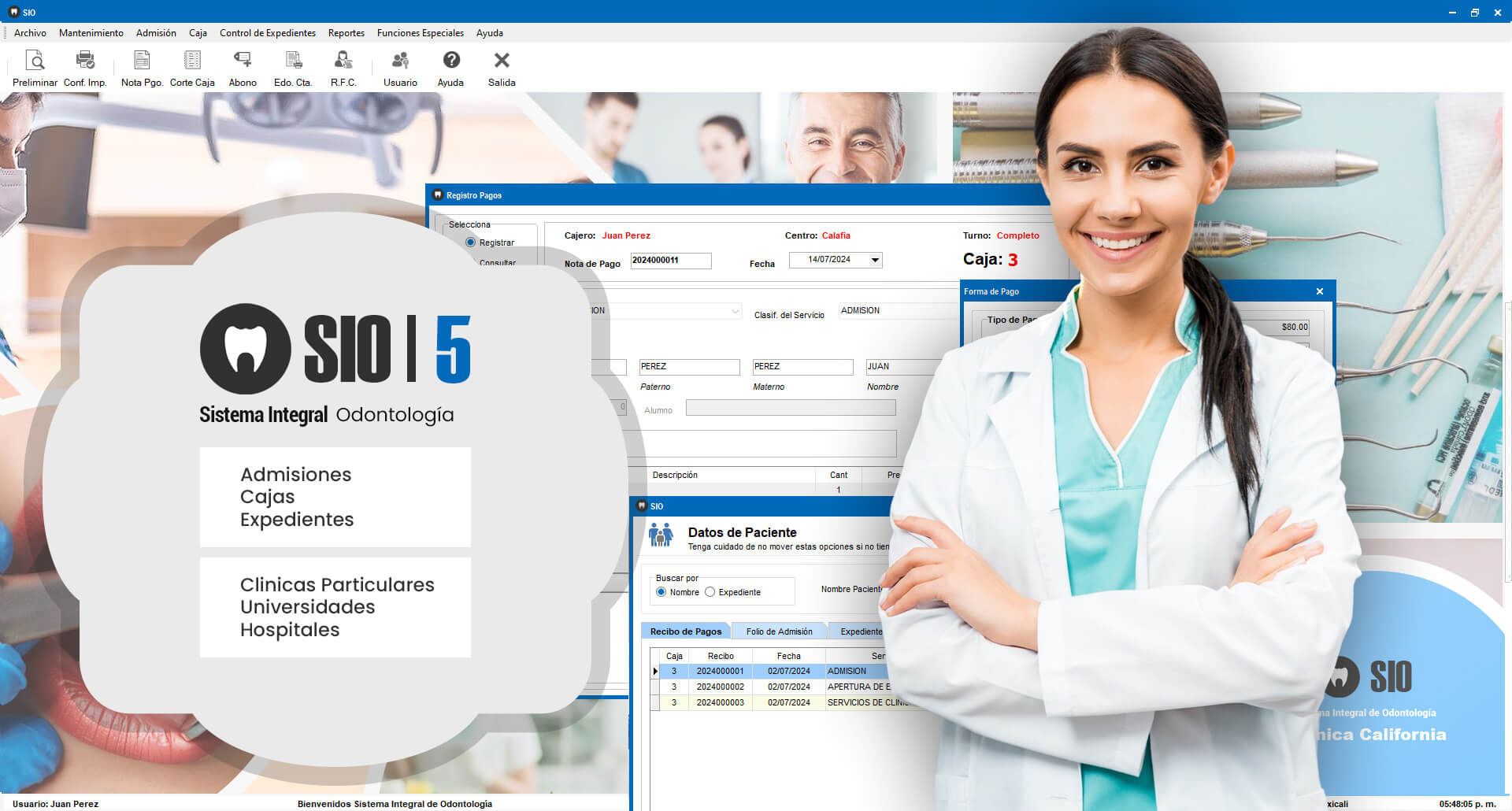This screenshot has height=811, width=1512.
Task: Click the Paterno field containing PEREZ
Action: pyautogui.click(x=689, y=367)
